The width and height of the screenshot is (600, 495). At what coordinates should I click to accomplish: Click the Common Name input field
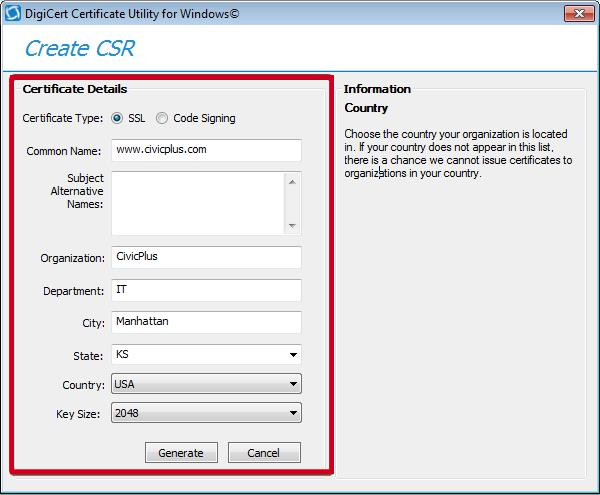(x=206, y=150)
